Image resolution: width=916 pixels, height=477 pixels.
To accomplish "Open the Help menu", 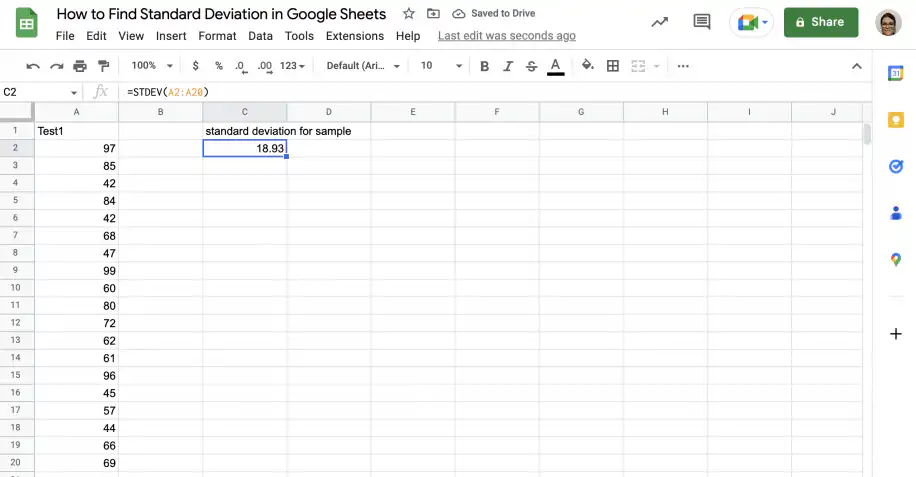I will pos(408,36).
